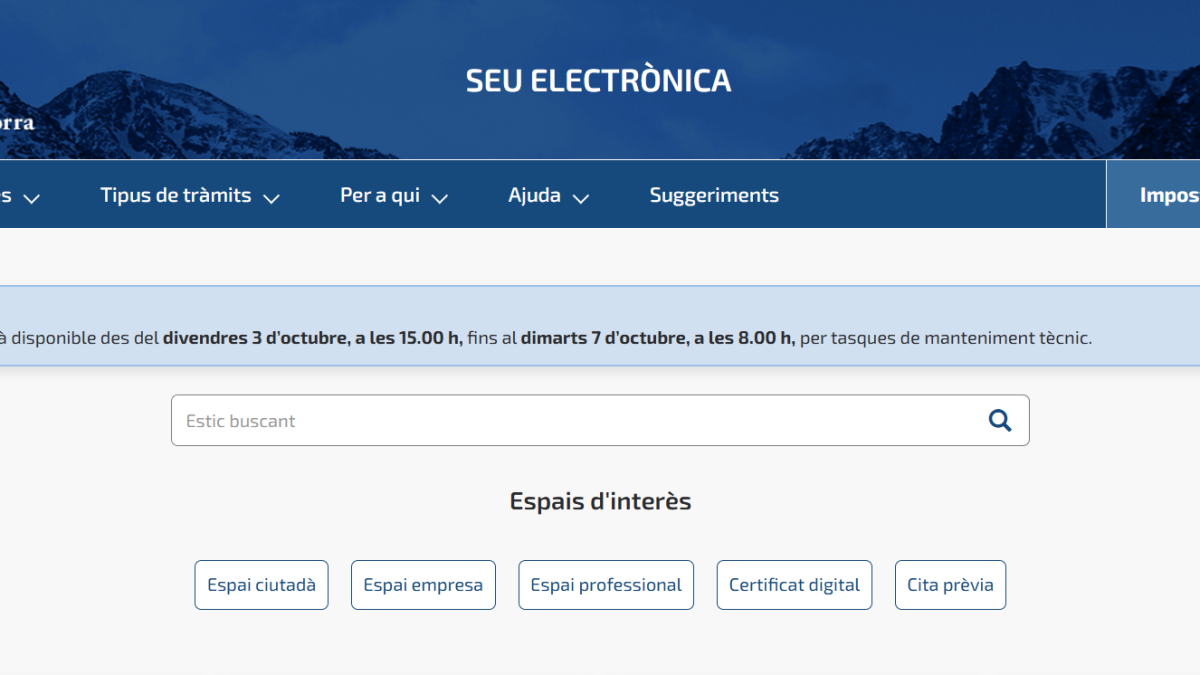1200x675 pixels.
Task: Open the Certificat digital space
Action: click(x=794, y=585)
